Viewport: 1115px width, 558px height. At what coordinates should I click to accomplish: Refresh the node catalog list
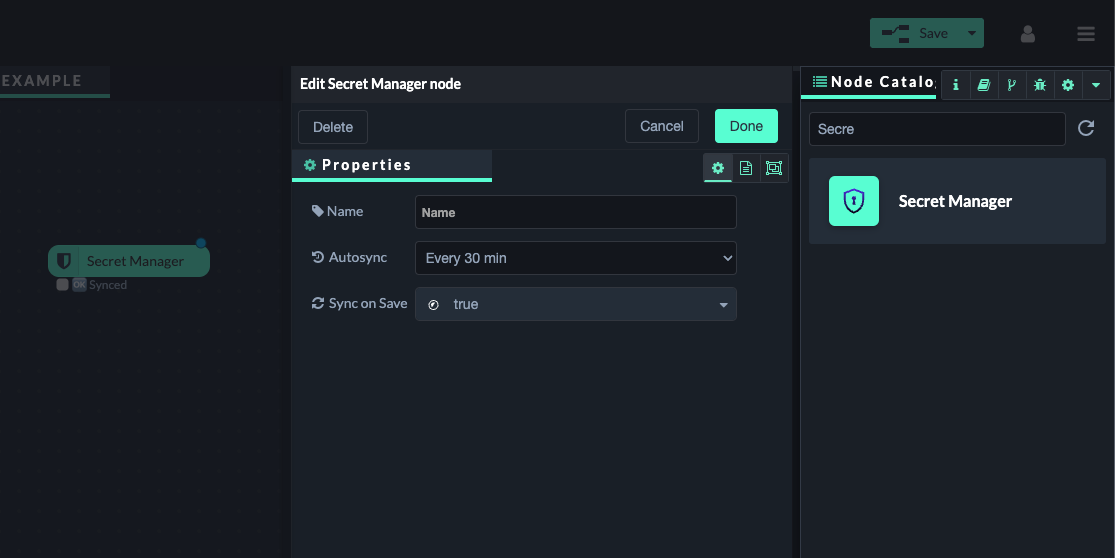(1086, 128)
